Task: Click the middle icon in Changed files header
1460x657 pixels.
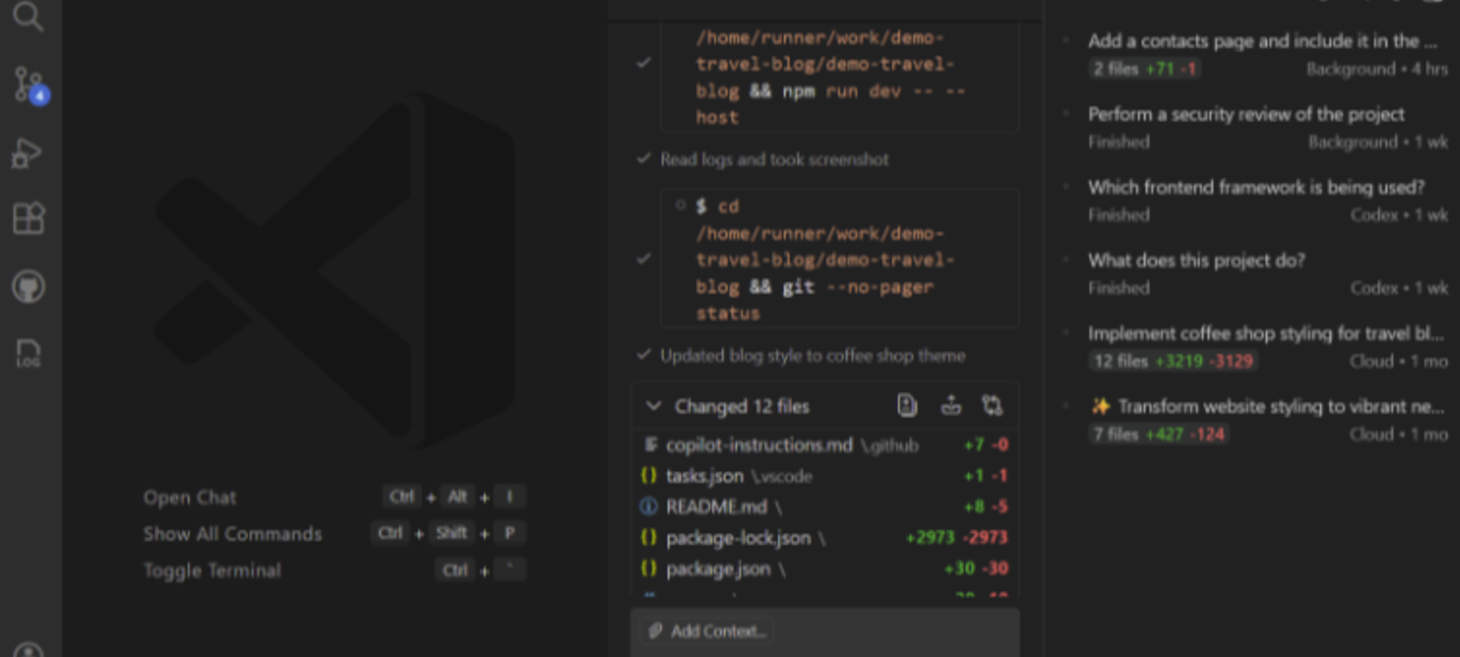Action: coord(950,405)
